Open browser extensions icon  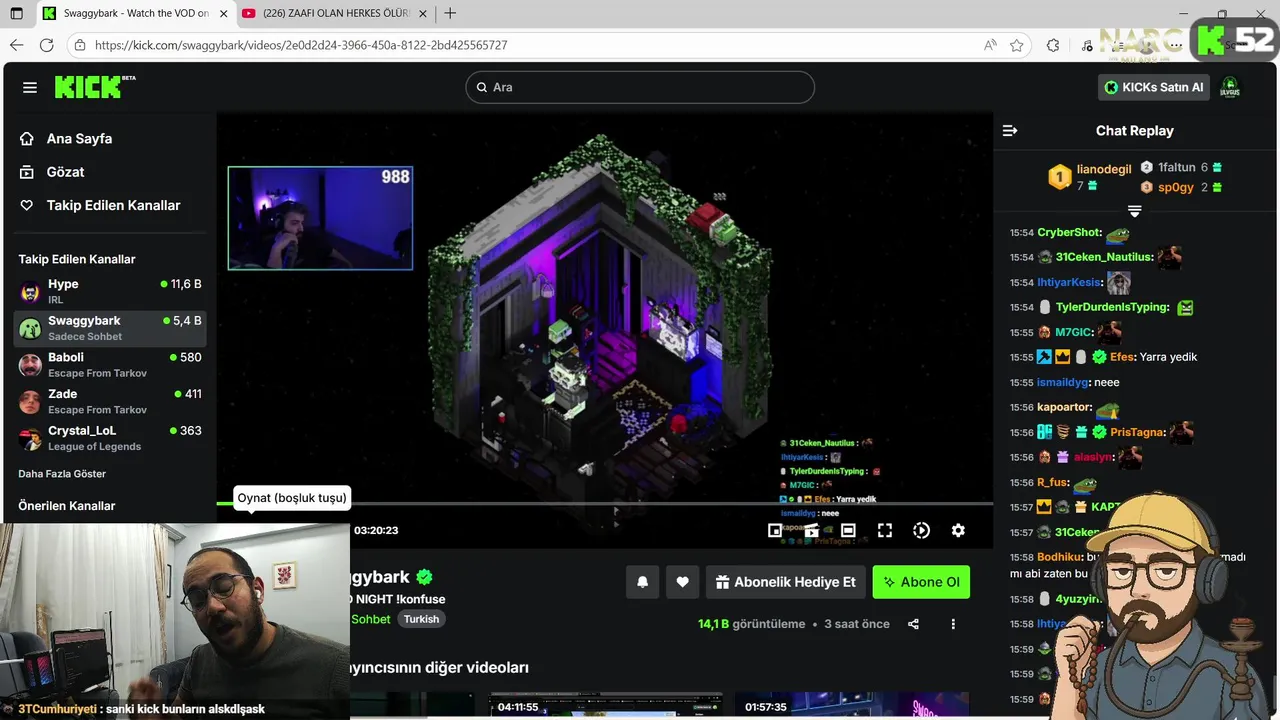coord(1053,45)
